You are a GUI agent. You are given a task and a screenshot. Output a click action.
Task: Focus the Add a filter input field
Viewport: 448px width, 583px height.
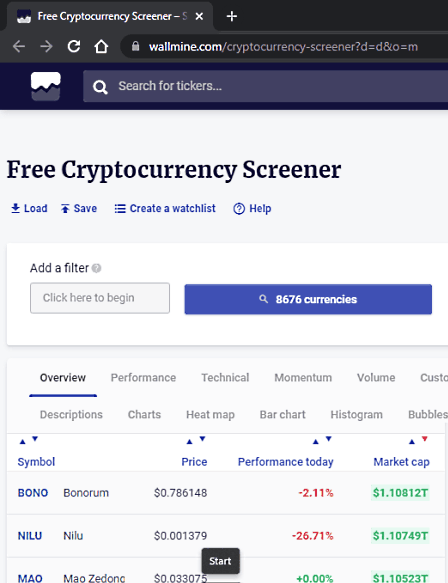100,298
